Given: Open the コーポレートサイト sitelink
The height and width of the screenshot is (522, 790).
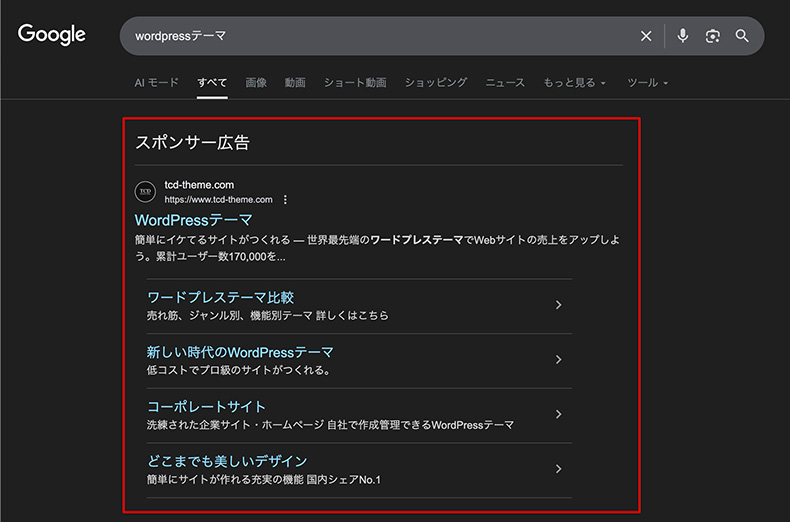Looking at the screenshot, I should [207, 407].
